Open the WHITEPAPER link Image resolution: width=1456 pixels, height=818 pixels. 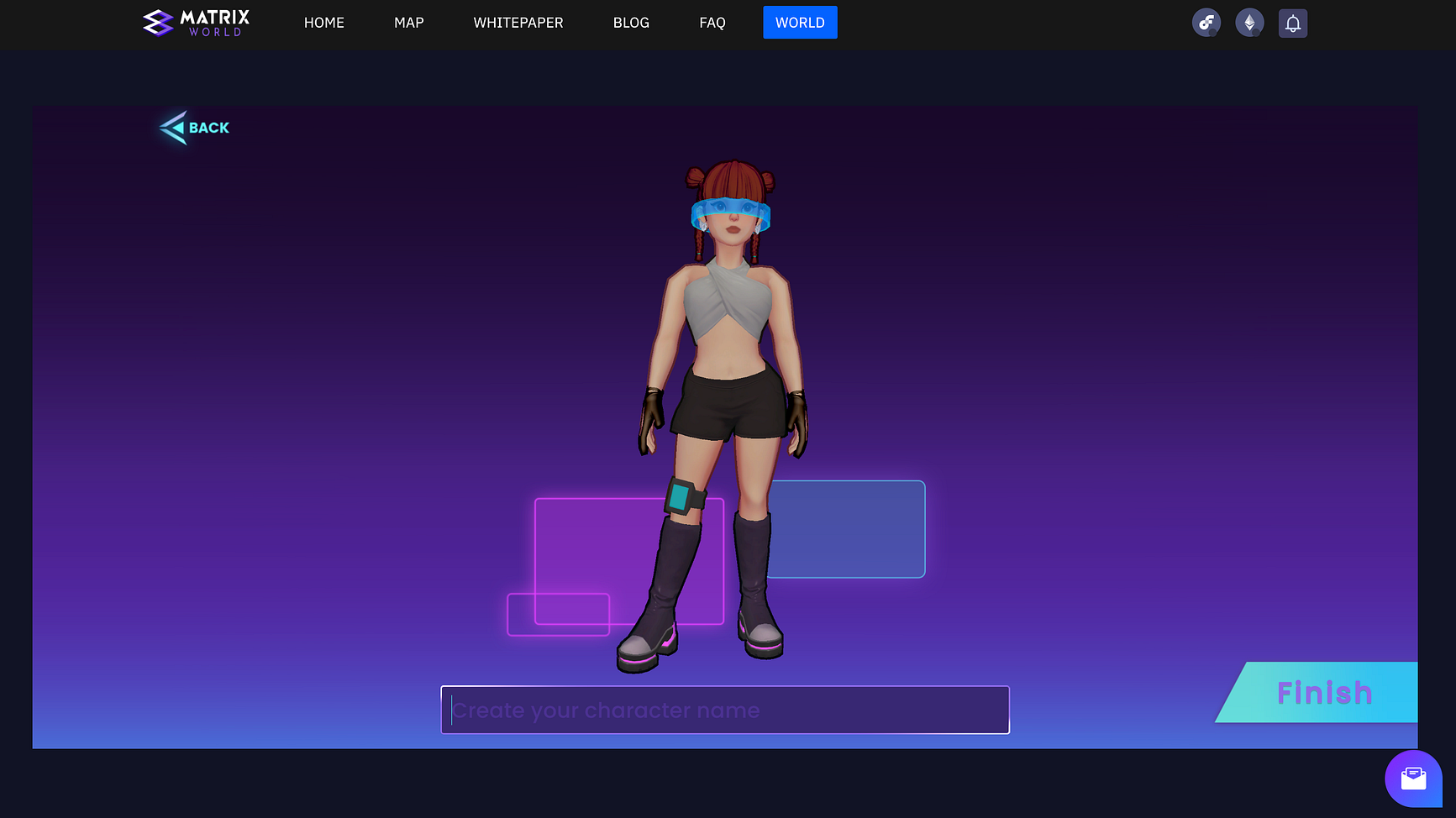tap(518, 23)
